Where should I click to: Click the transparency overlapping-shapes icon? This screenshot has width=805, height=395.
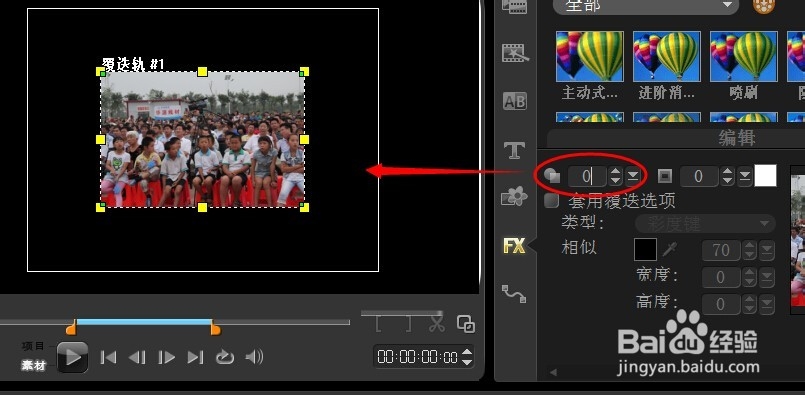(x=552, y=176)
